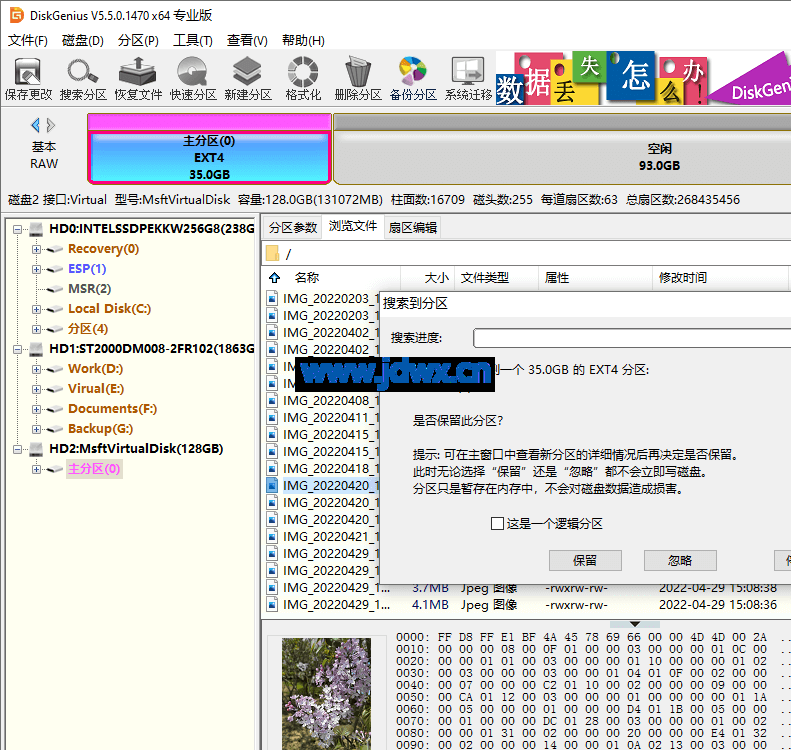Open the 工具(T) menu

pyautogui.click(x=193, y=40)
